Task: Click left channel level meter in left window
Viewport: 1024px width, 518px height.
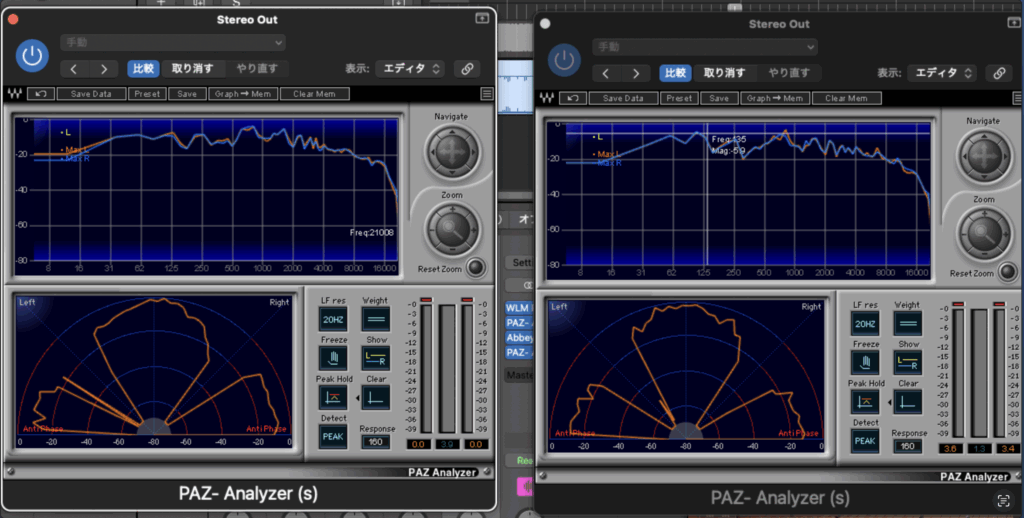Action: (426, 369)
